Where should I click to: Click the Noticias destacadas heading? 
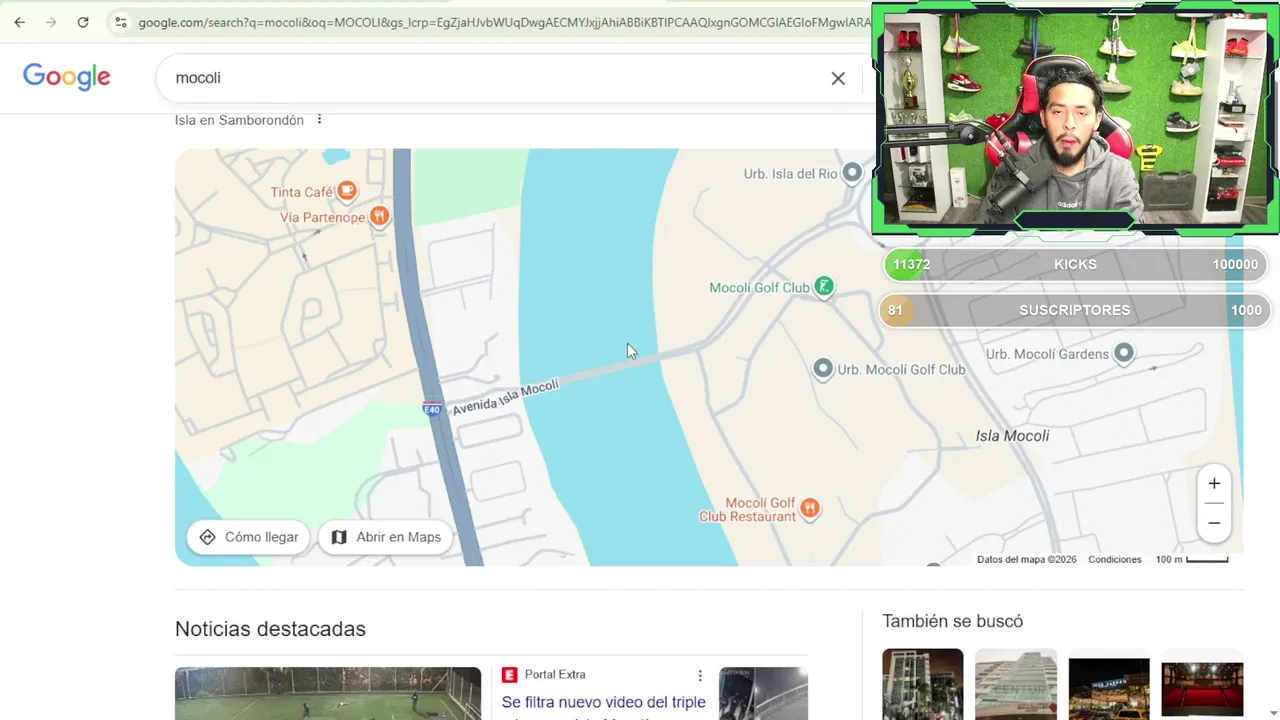[x=270, y=629]
